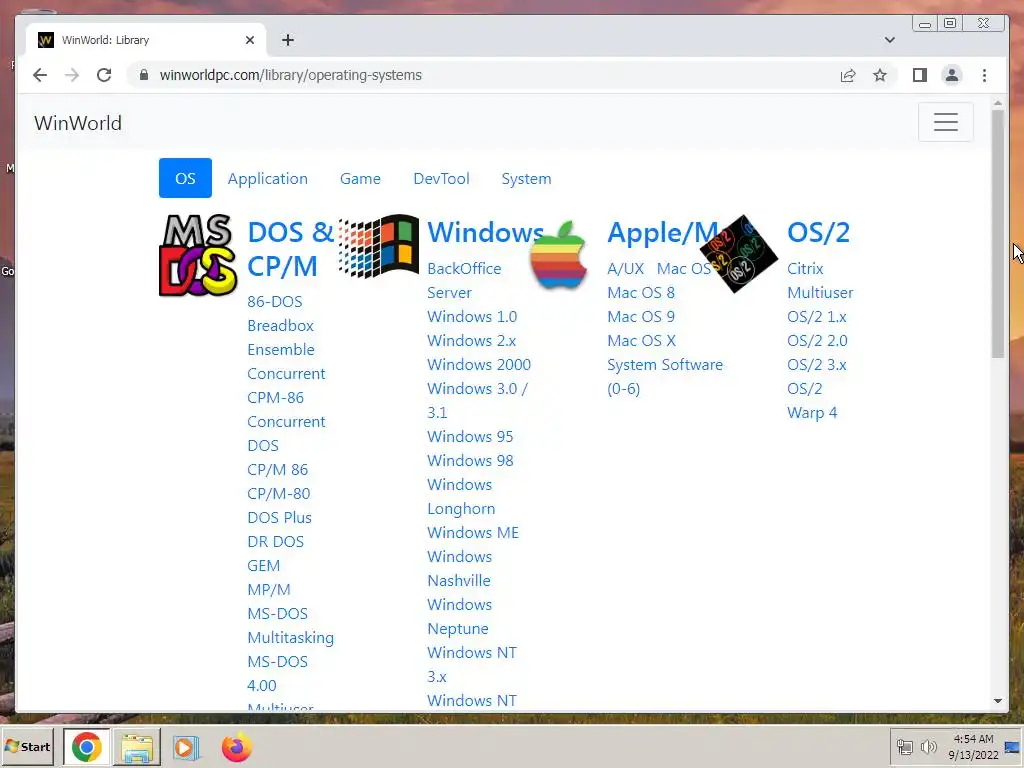This screenshot has width=1024, height=768.
Task: Switch to System category tab
Action: (x=526, y=178)
